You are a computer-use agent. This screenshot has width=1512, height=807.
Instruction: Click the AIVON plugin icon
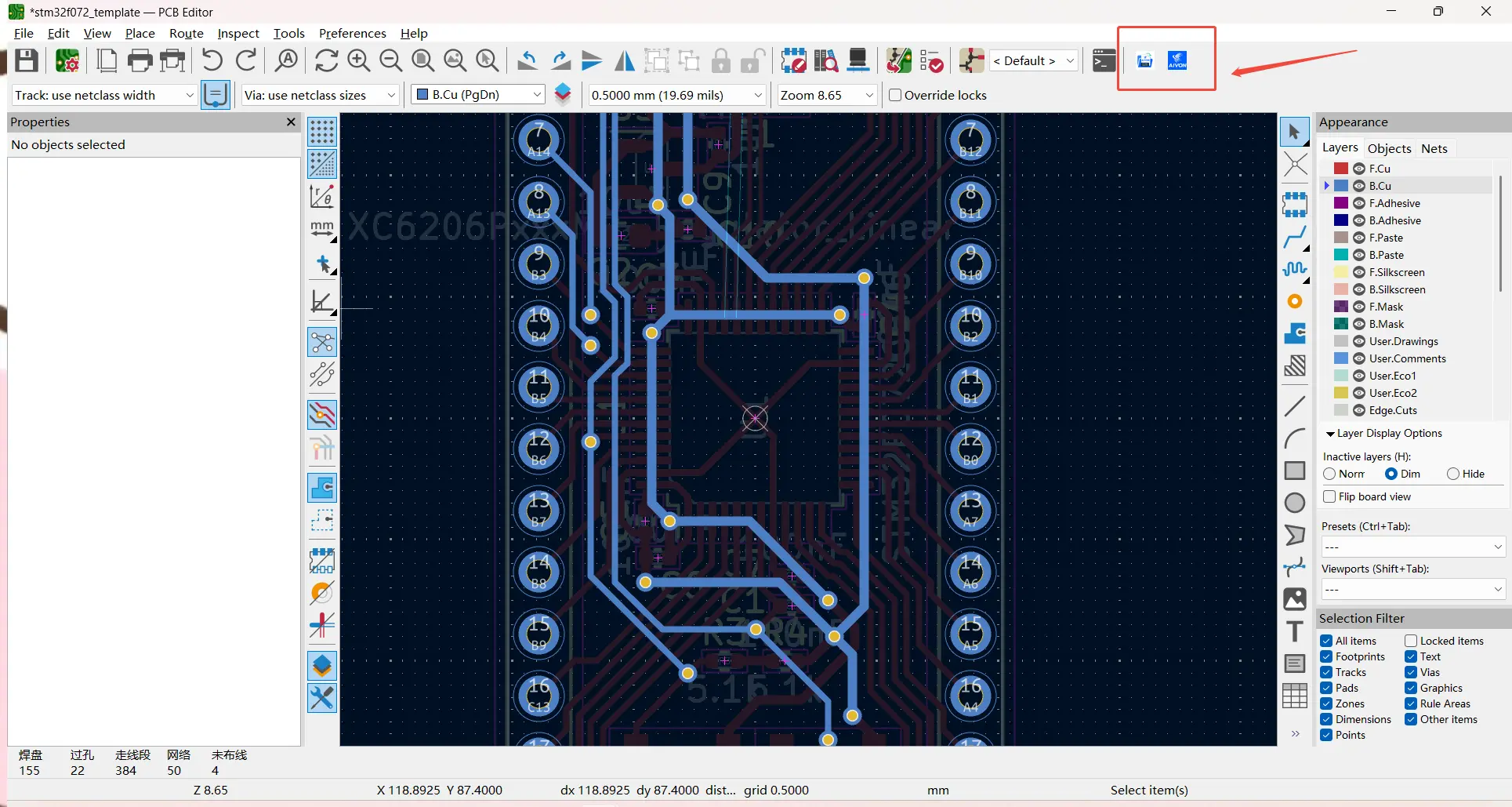1177,60
